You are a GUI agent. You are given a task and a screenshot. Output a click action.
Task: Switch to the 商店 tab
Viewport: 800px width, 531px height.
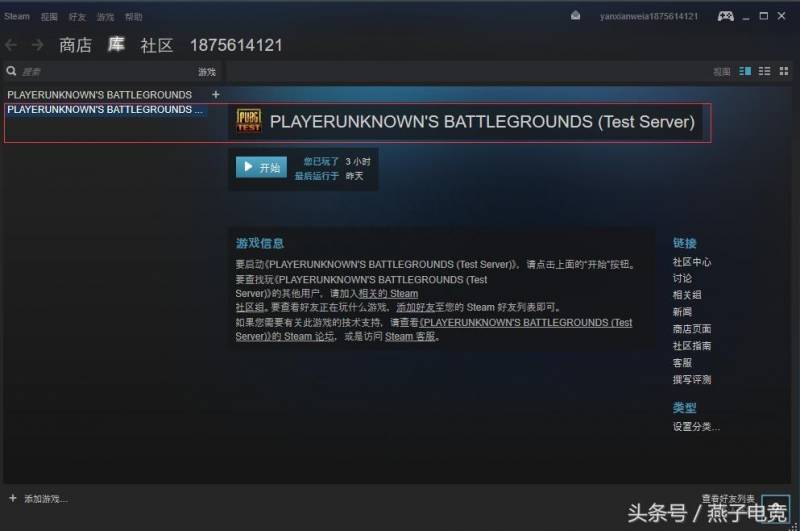coord(76,45)
